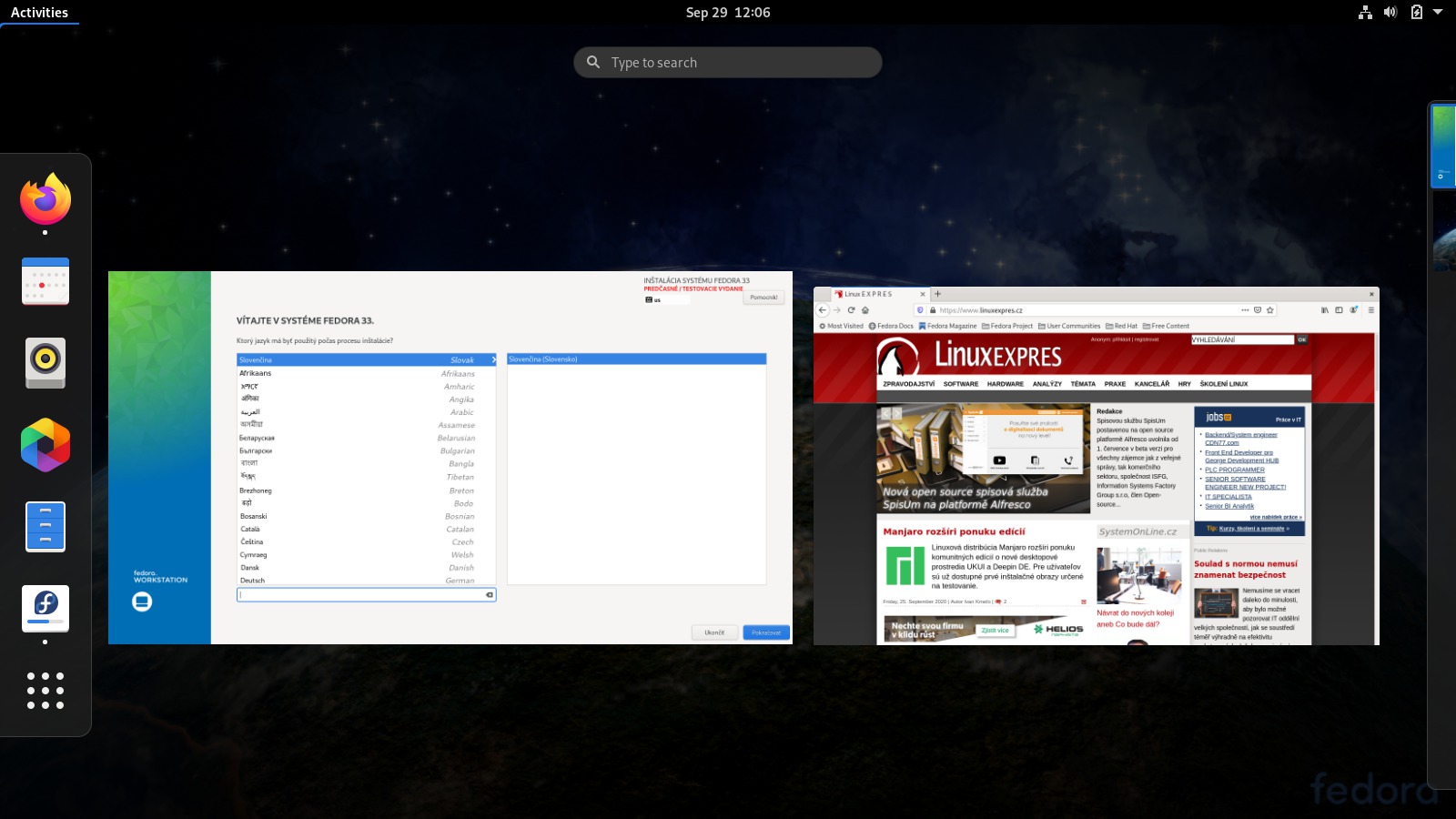Open the Calendar app in dock
This screenshot has width=1456, height=819.
(45, 280)
